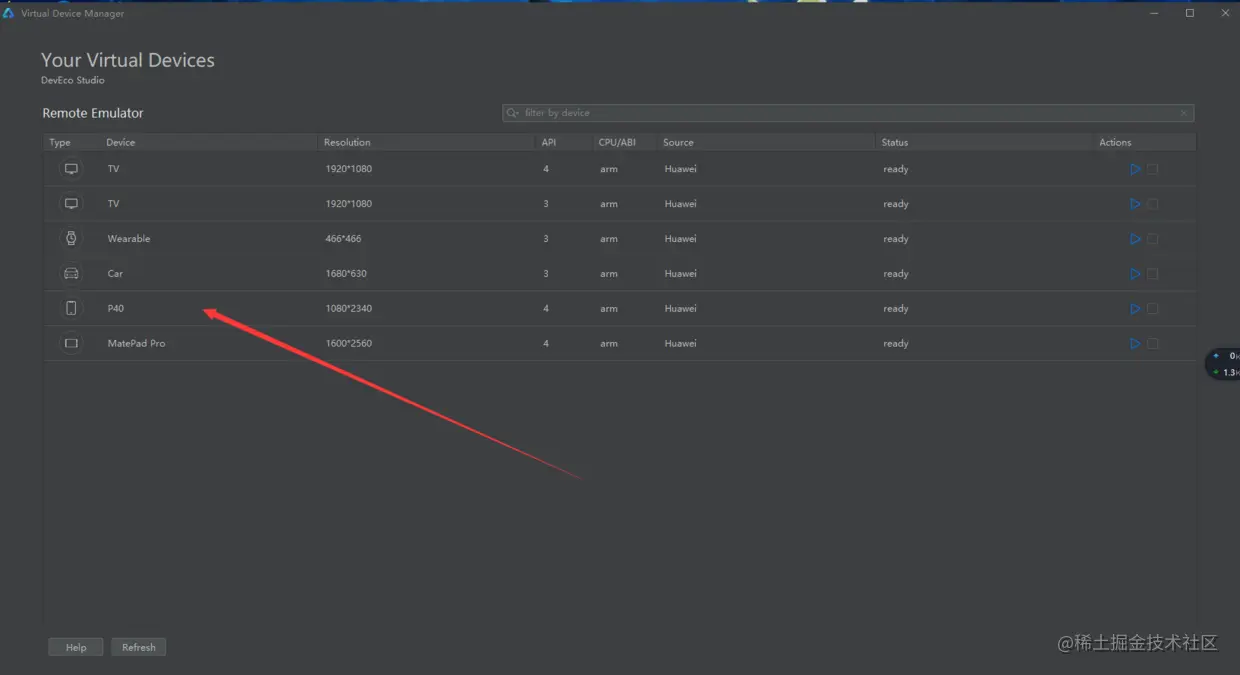
Task: Click the watch type icon for Wearable
Action: 71,239
